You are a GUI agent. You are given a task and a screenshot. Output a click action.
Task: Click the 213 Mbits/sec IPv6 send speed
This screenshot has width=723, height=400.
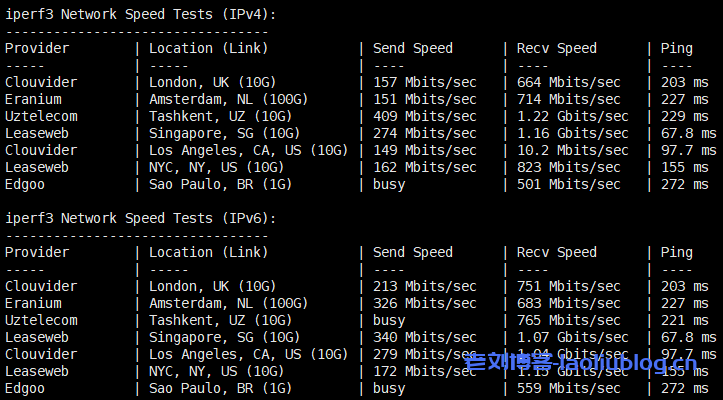point(424,286)
